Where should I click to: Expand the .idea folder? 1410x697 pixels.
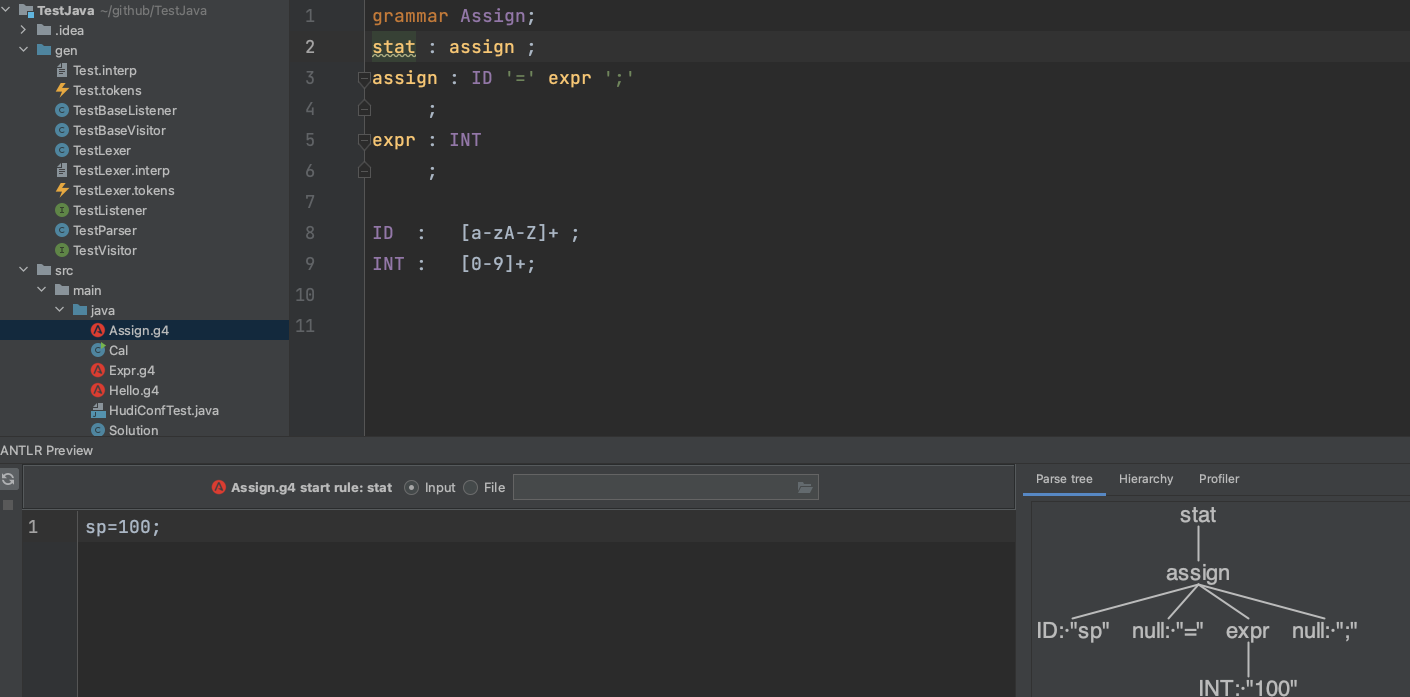click(x=23, y=30)
